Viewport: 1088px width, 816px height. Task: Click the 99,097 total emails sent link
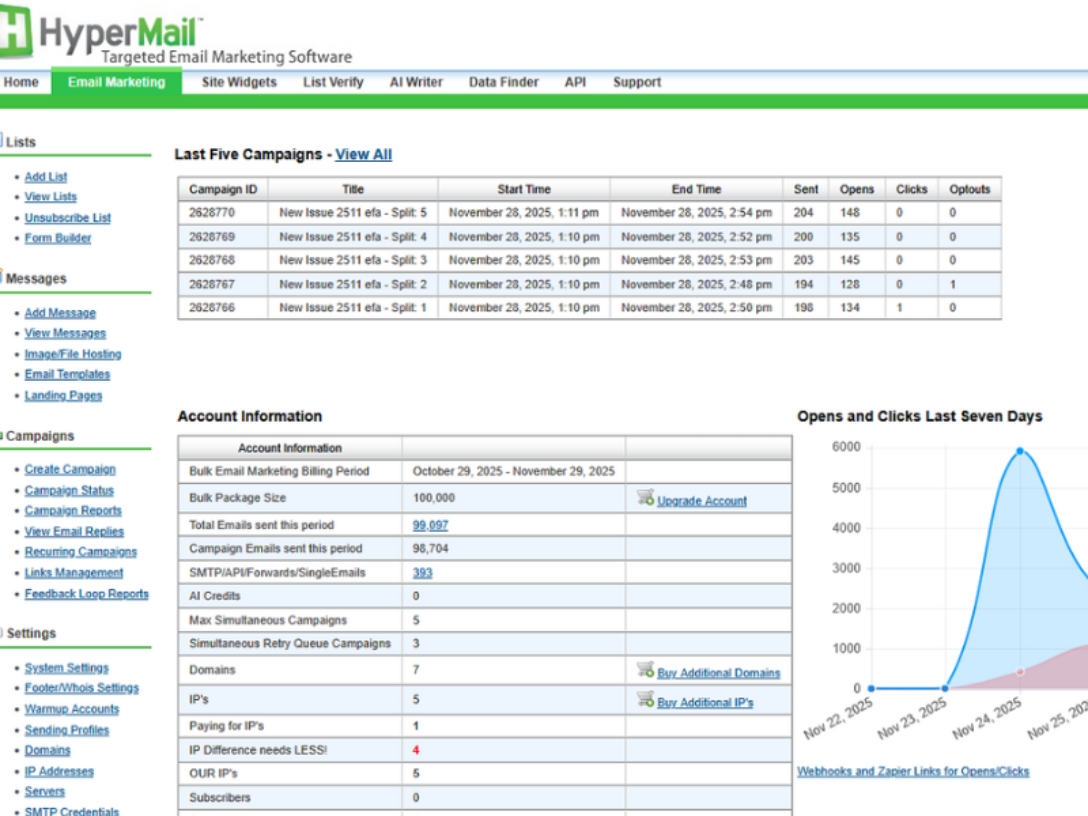(430, 525)
